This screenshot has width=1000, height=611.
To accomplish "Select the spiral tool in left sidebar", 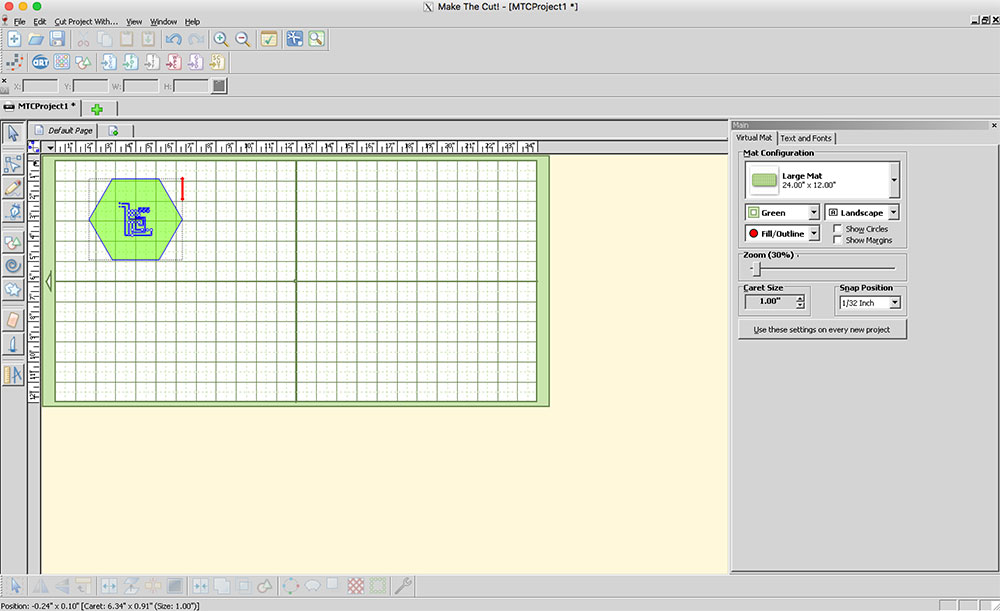I will 13,266.
